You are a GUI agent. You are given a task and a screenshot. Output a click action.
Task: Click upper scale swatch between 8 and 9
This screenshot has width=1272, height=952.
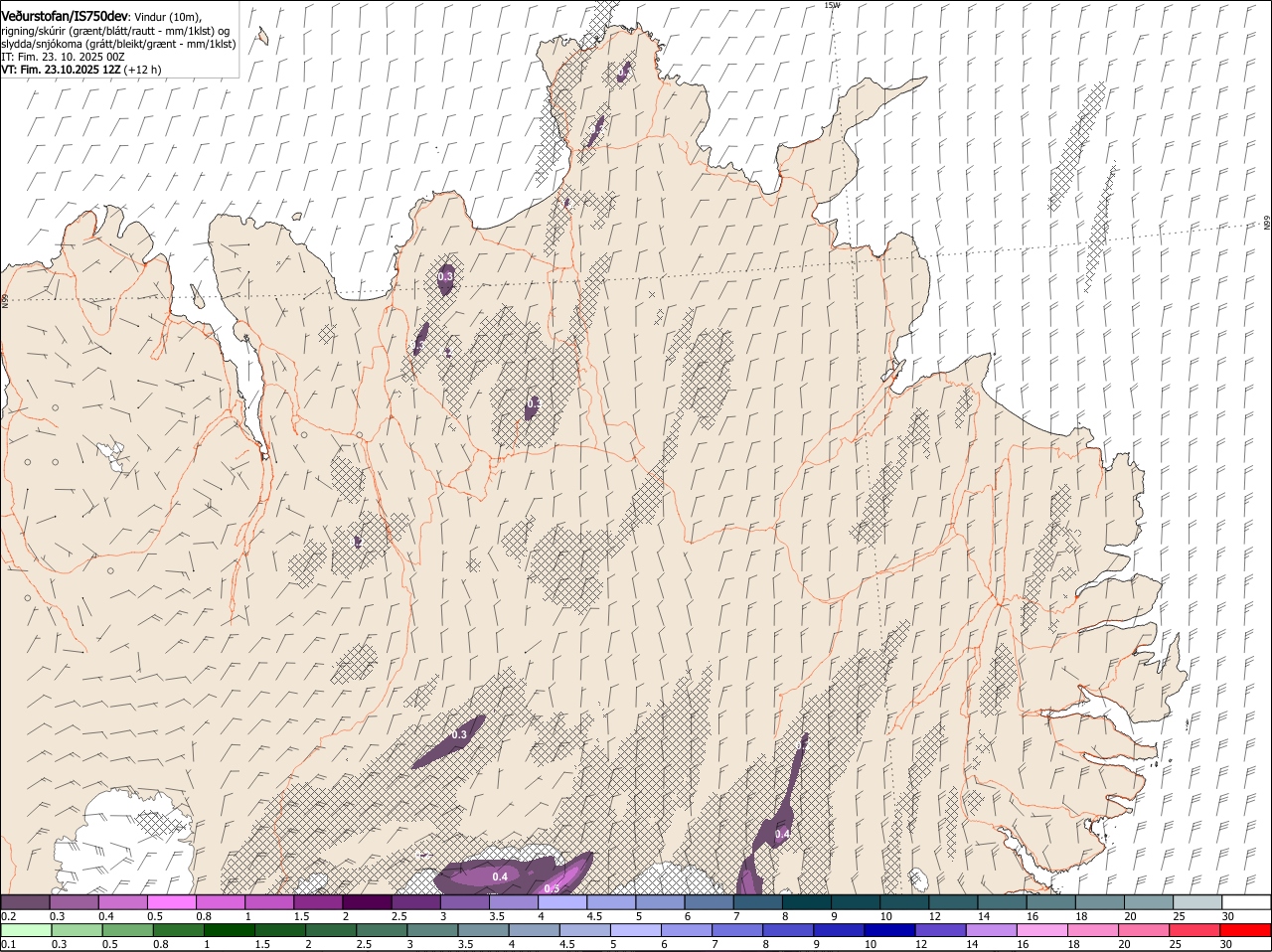[807, 902]
